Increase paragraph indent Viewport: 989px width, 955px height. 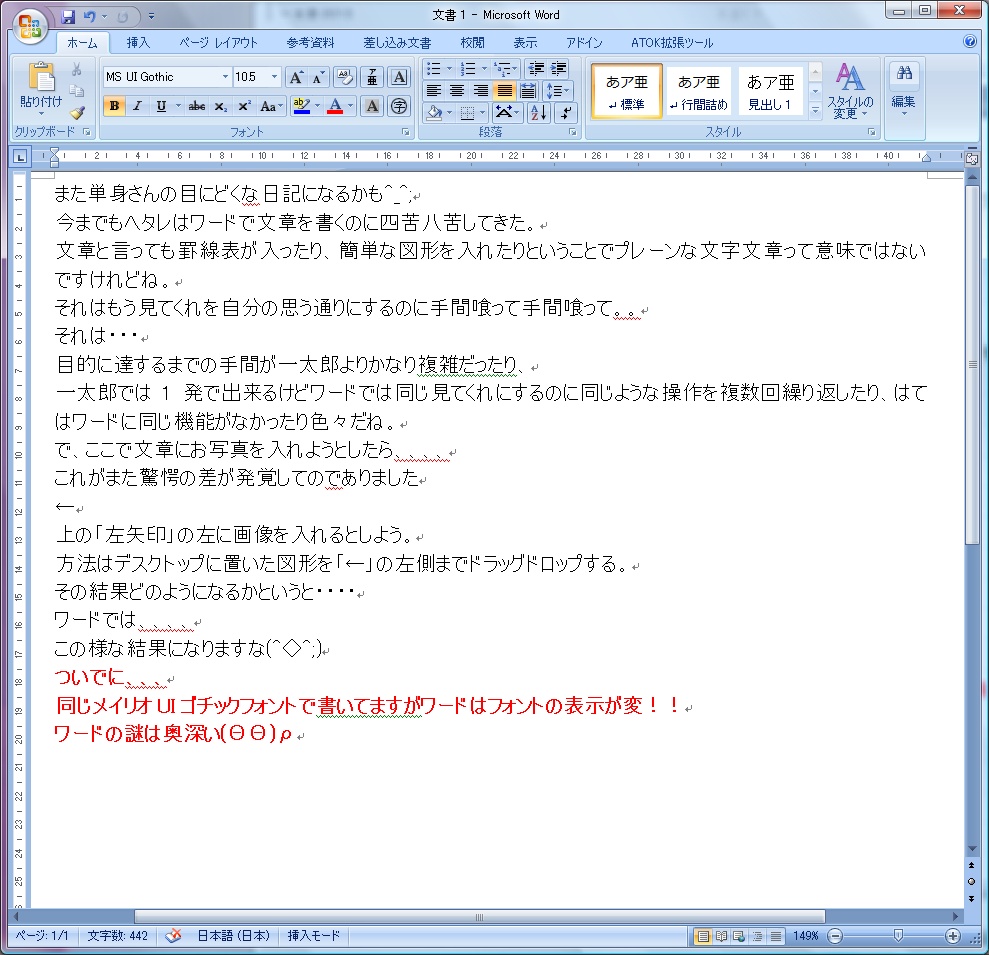coord(559,69)
